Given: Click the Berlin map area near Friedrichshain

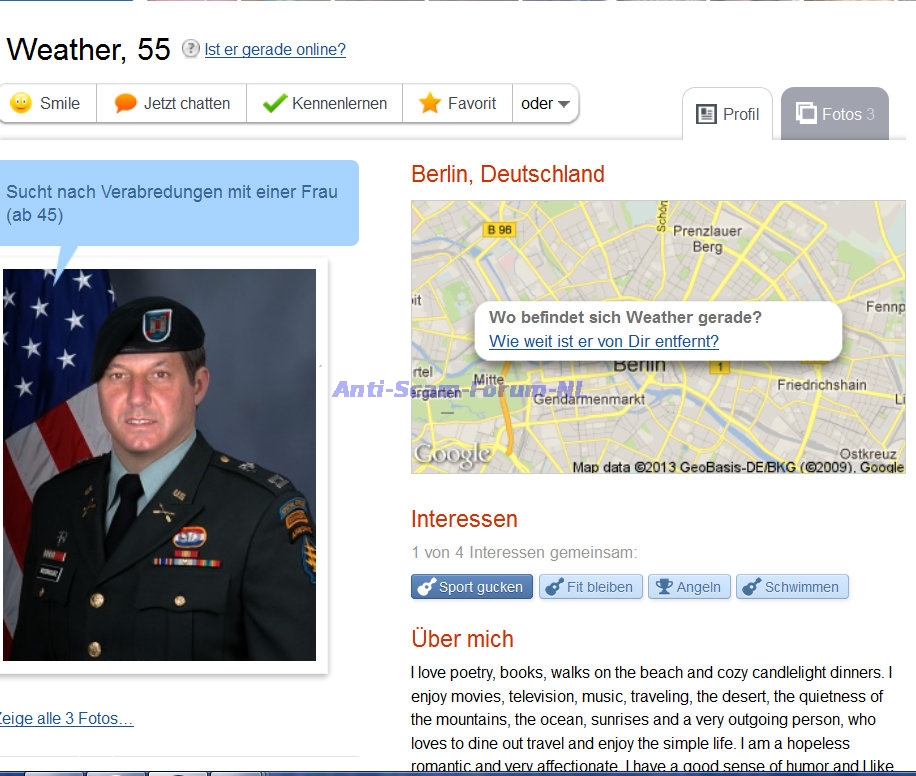Looking at the screenshot, I should (x=821, y=385).
